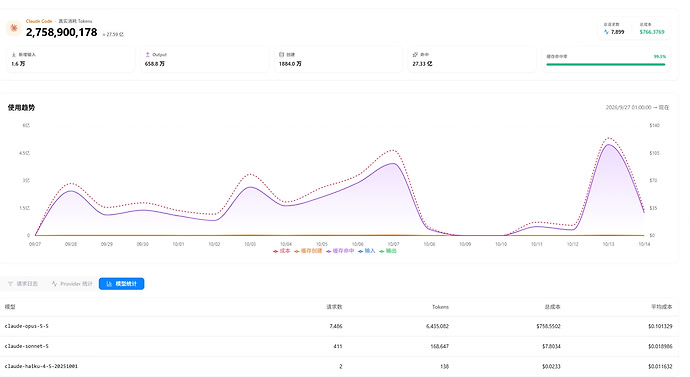Click the 10/07 peak on the chart
Viewport: 690px width, 377px height.
pos(393,163)
